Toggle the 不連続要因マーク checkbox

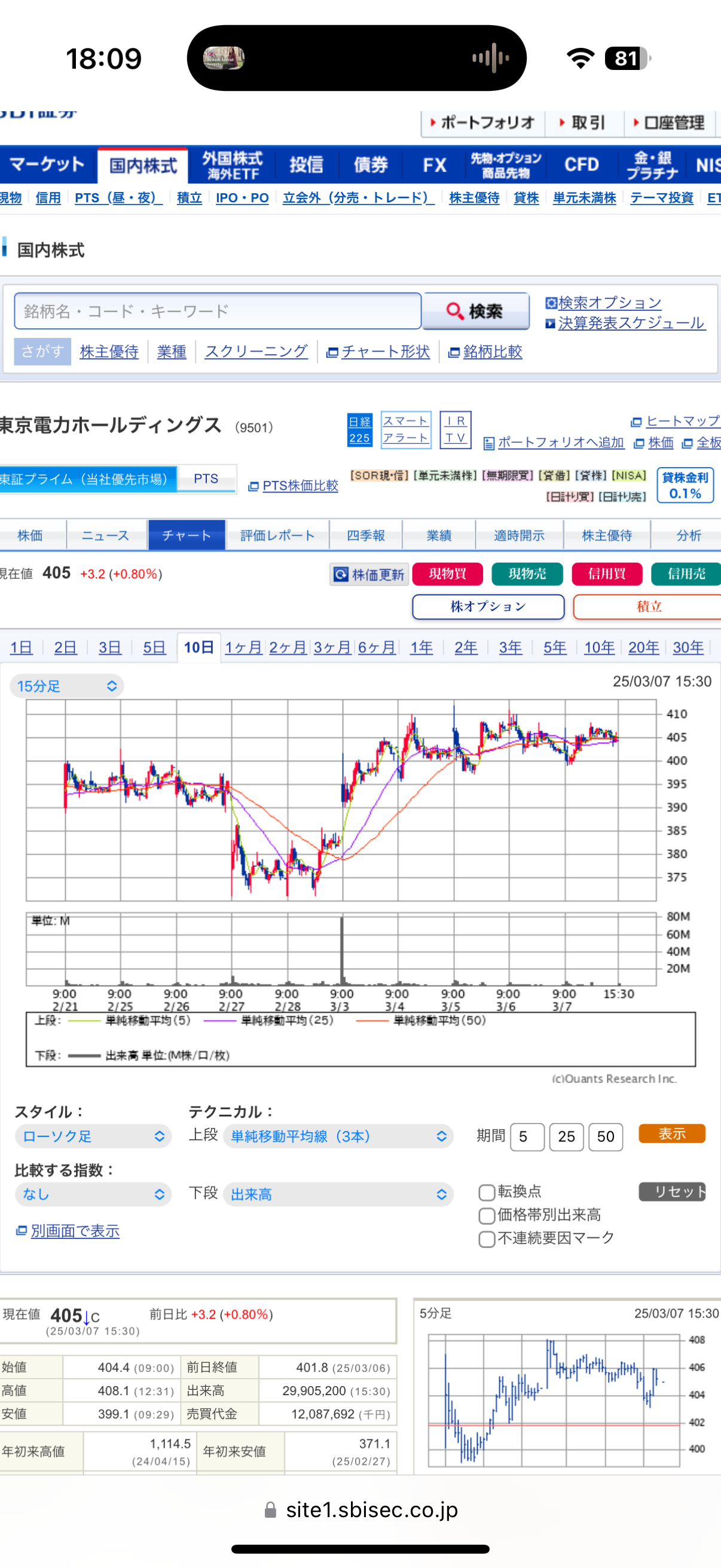click(x=486, y=1238)
